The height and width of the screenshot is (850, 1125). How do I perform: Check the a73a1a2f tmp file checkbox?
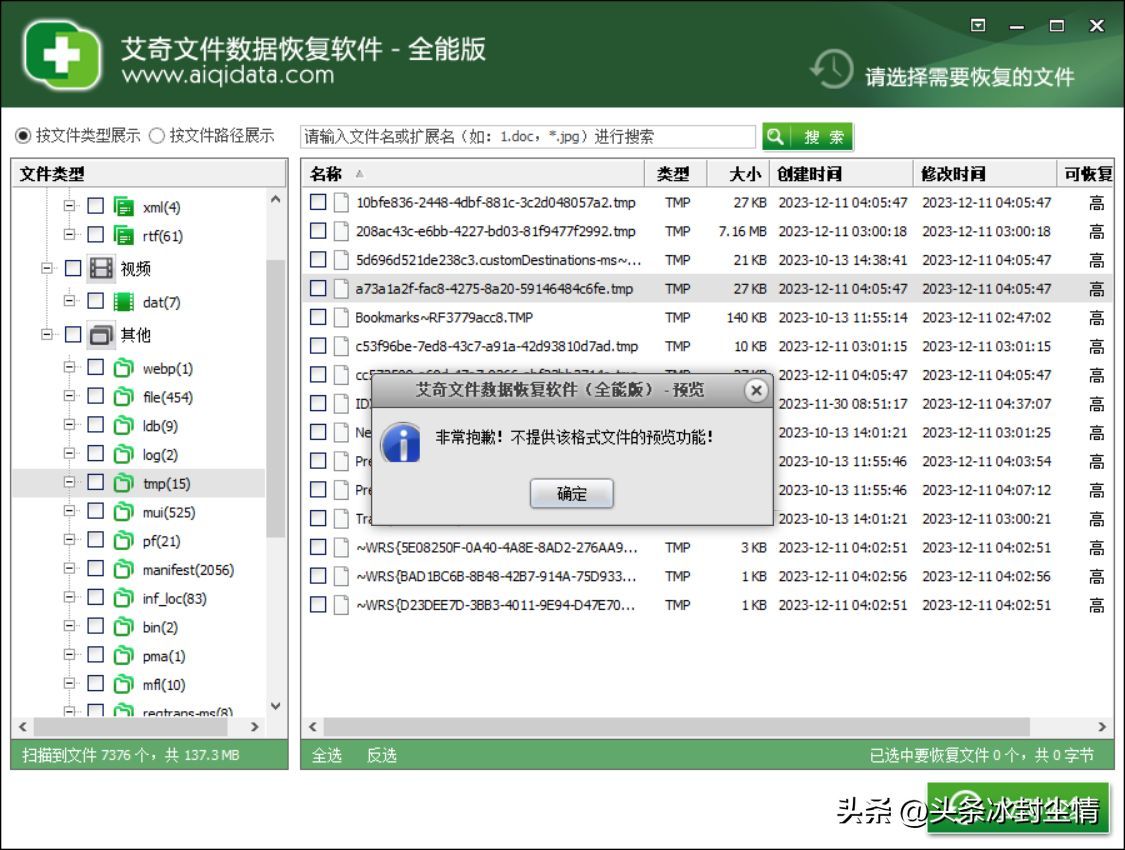[x=318, y=288]
